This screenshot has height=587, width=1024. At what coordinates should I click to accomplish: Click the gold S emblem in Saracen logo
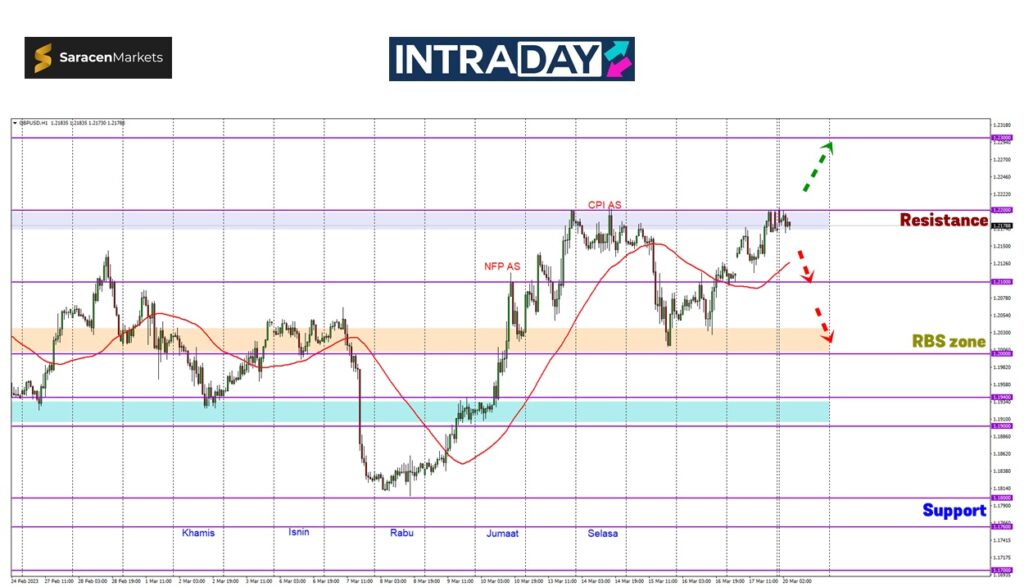pos(43,58)
